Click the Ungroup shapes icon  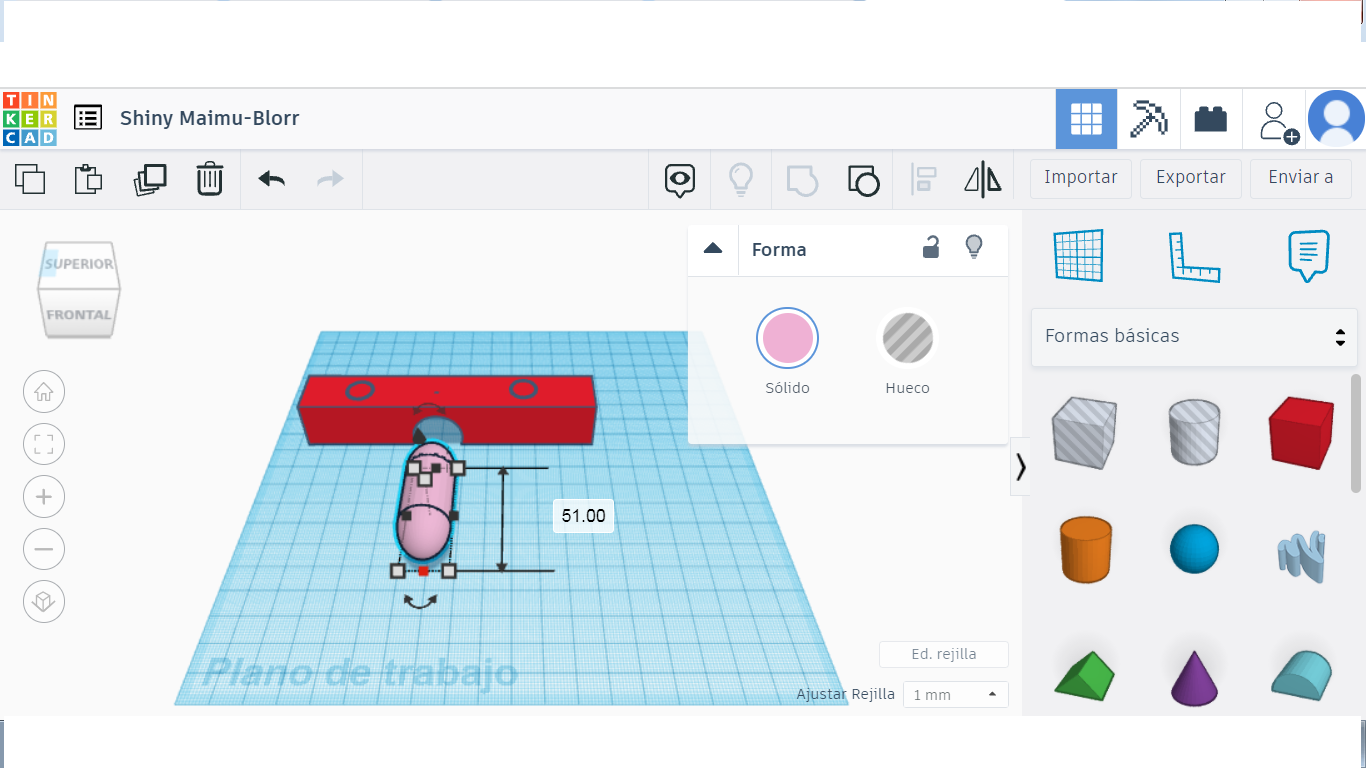click(863, 180)
